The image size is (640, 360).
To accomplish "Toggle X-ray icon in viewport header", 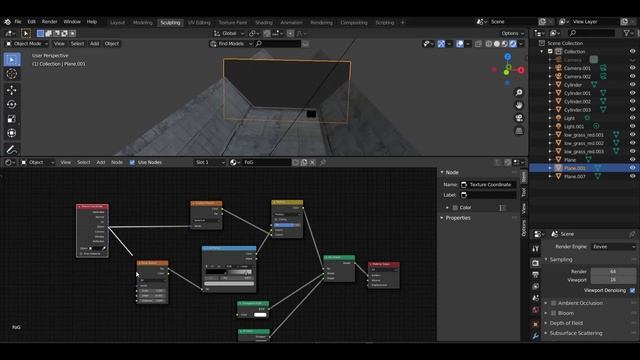I will click(x=478, y=44).
